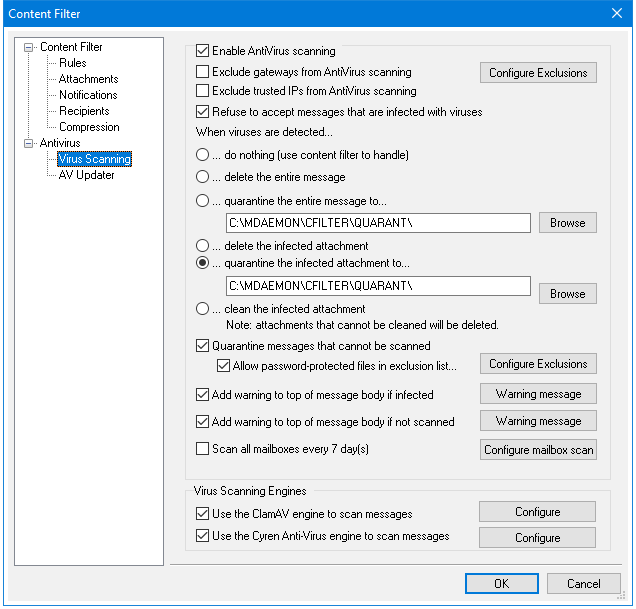
Task: Disable the Enable AntiVirus scanning checkbox
Action: [203, 51]
